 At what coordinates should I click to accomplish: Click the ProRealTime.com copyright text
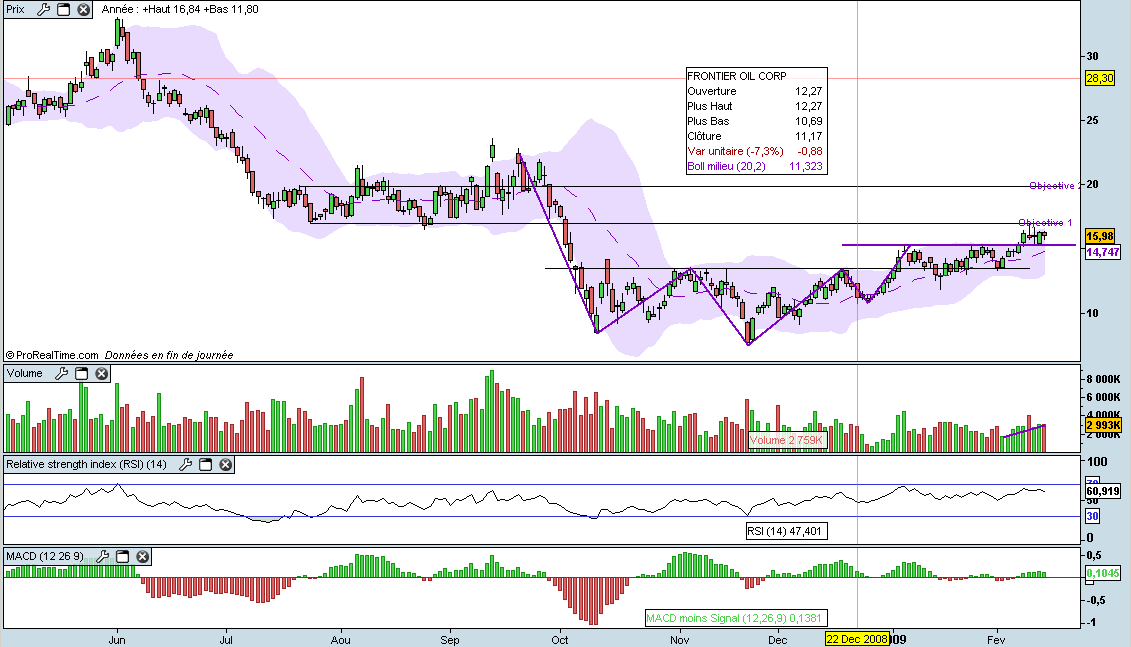tap(52, 355)
